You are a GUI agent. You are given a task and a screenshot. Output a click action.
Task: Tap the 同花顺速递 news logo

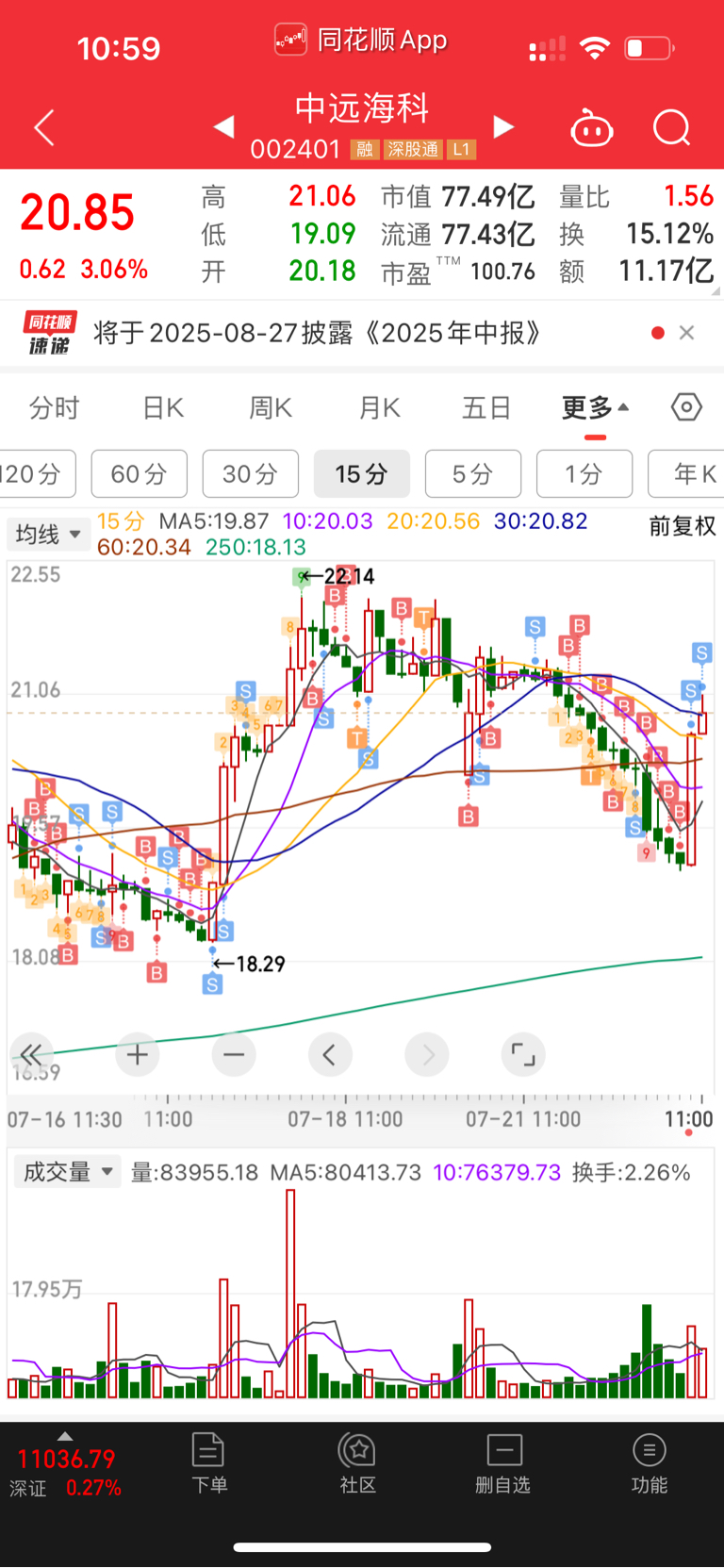coord(49,333)
